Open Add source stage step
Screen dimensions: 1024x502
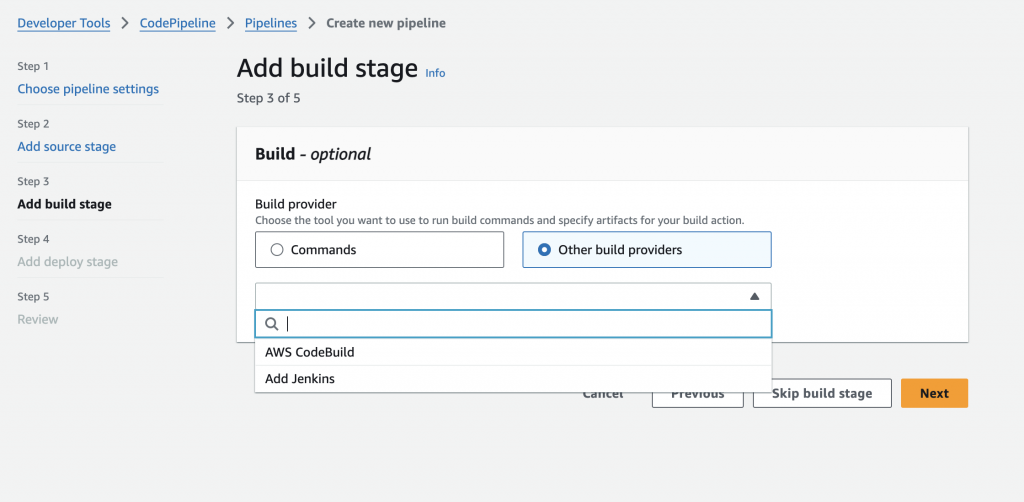[66, 147]
